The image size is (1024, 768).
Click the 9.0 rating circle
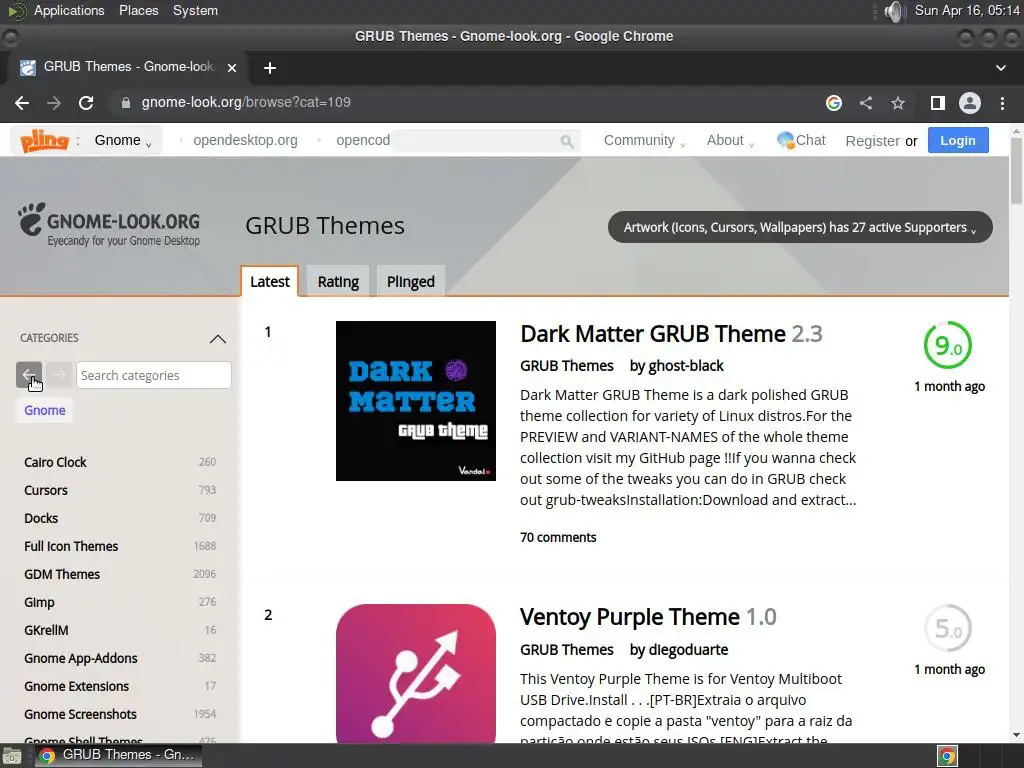(948, 345)
